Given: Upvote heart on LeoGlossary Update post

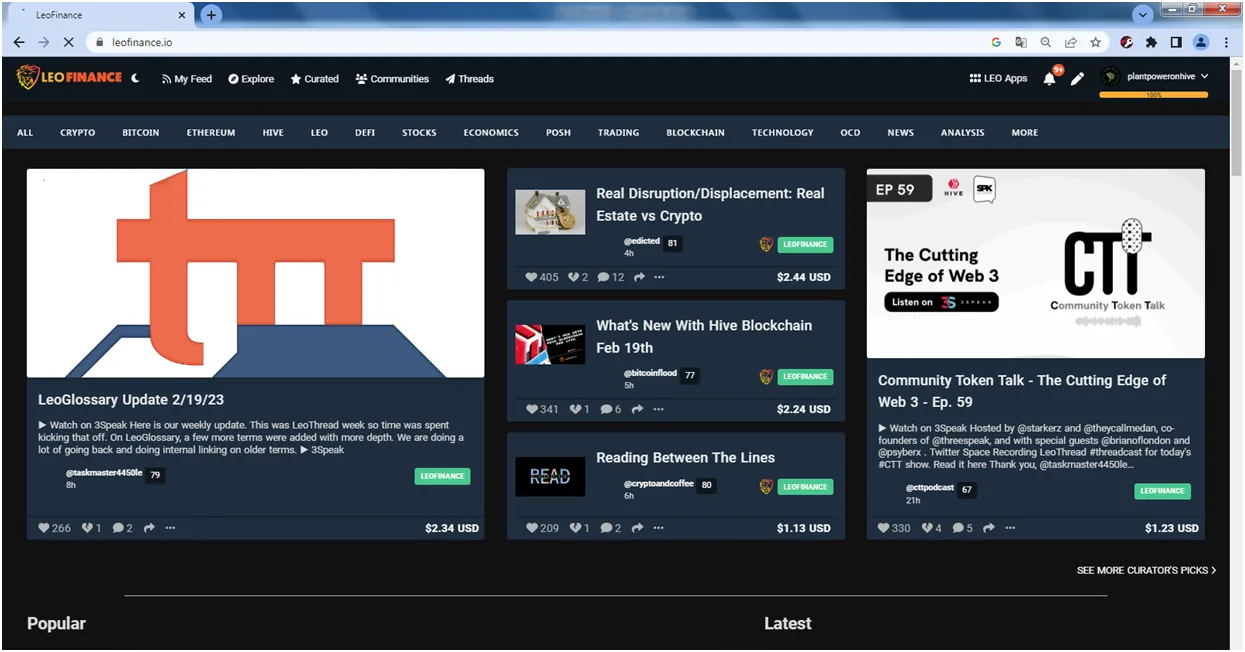Looking at the screenshot, I should (44, 528).
